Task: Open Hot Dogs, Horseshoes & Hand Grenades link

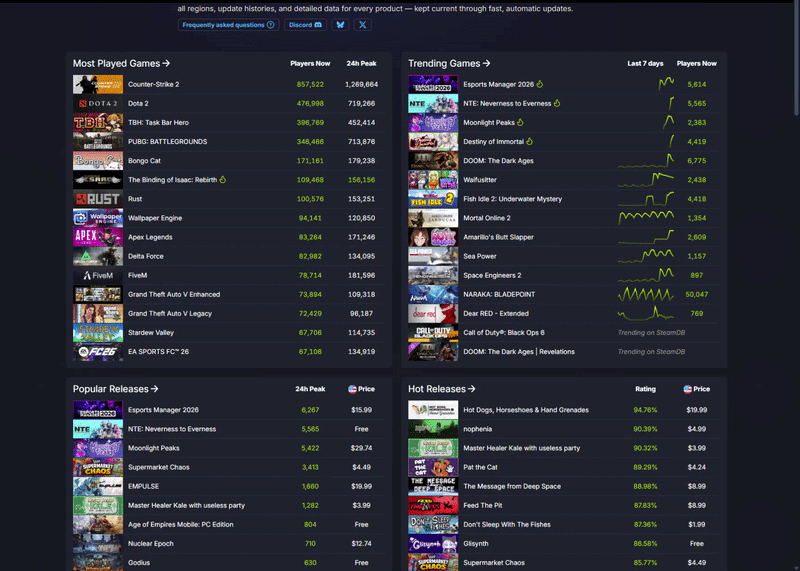Action: point(526,410)
